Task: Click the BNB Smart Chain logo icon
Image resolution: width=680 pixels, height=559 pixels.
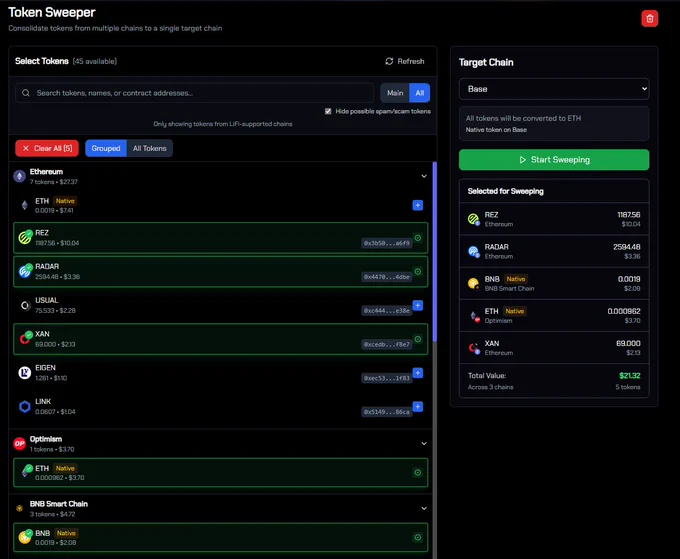Action: (x=20, y=508)
